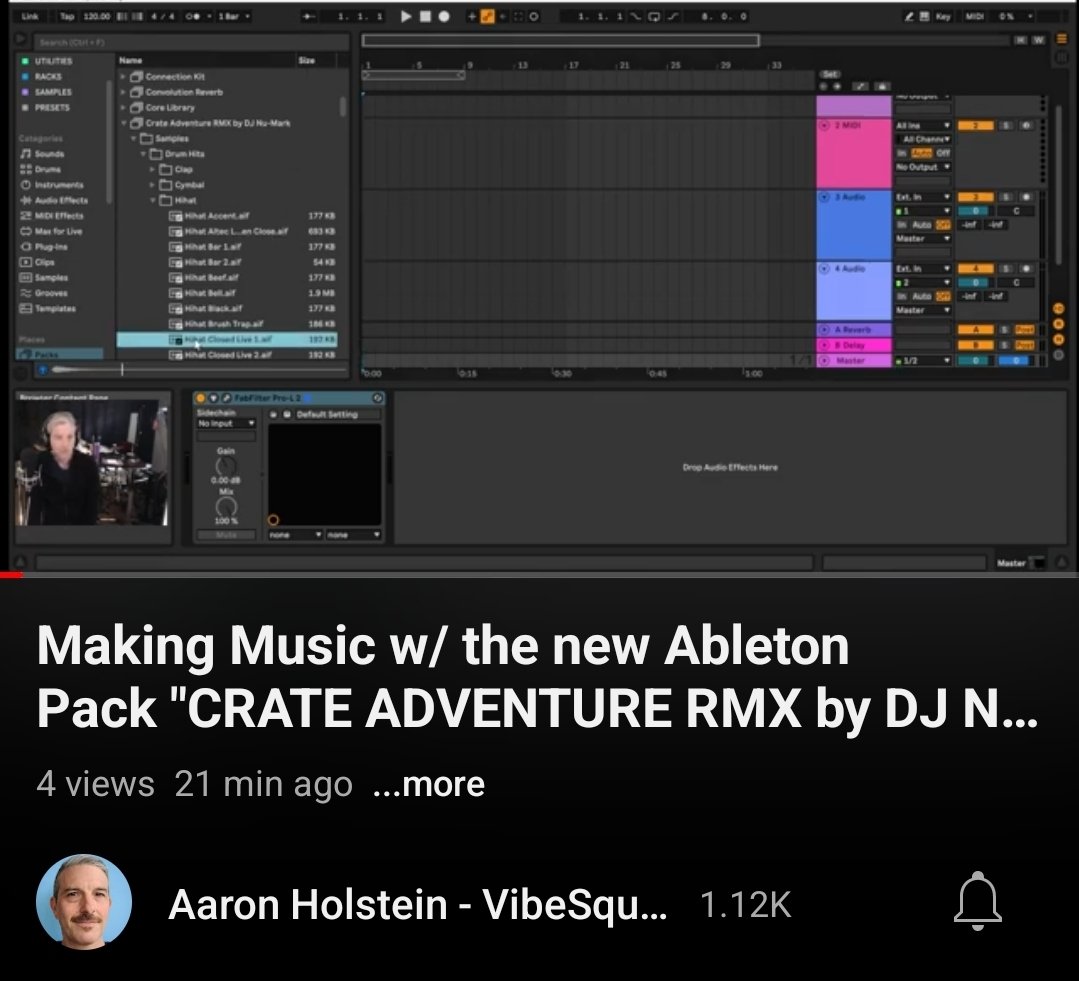The height and width of the screenshot is (981, 1079).
Task: Collapse the Crate Adventure RMX pack
Action: coord(124,123)
